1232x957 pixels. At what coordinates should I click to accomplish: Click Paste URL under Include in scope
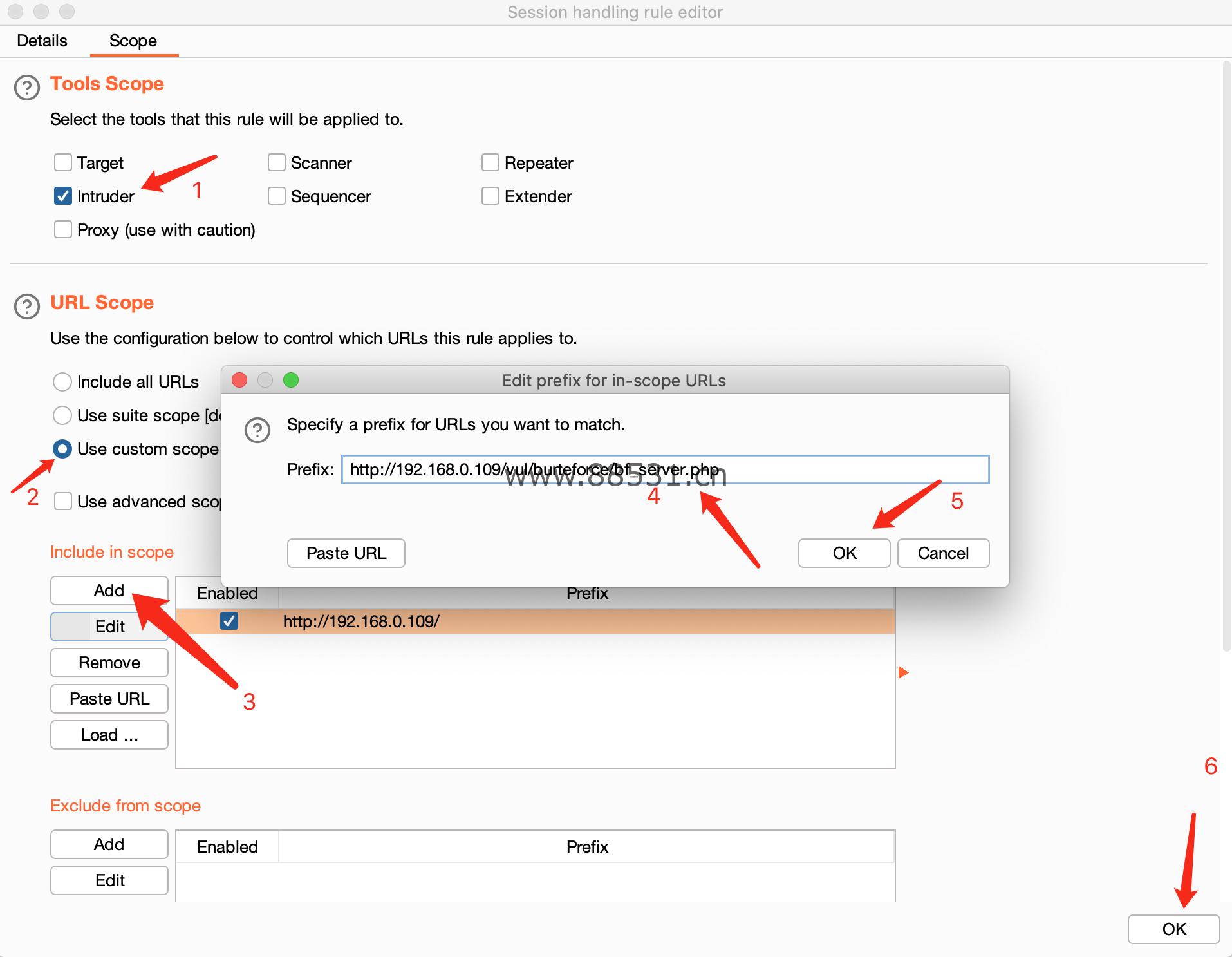click(x=109, y=699)
